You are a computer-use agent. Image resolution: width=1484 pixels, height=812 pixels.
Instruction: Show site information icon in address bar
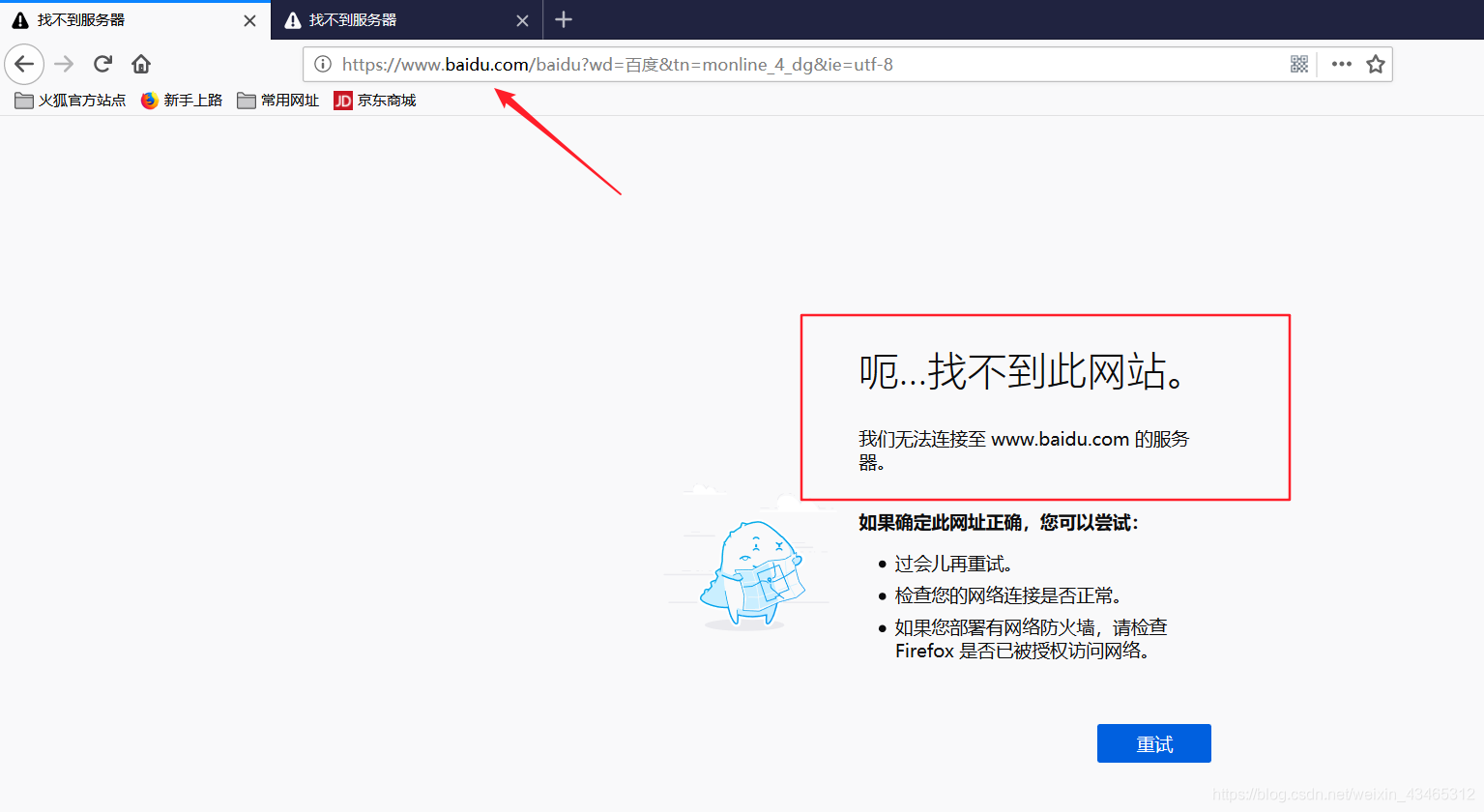click(x=323, y=65)
